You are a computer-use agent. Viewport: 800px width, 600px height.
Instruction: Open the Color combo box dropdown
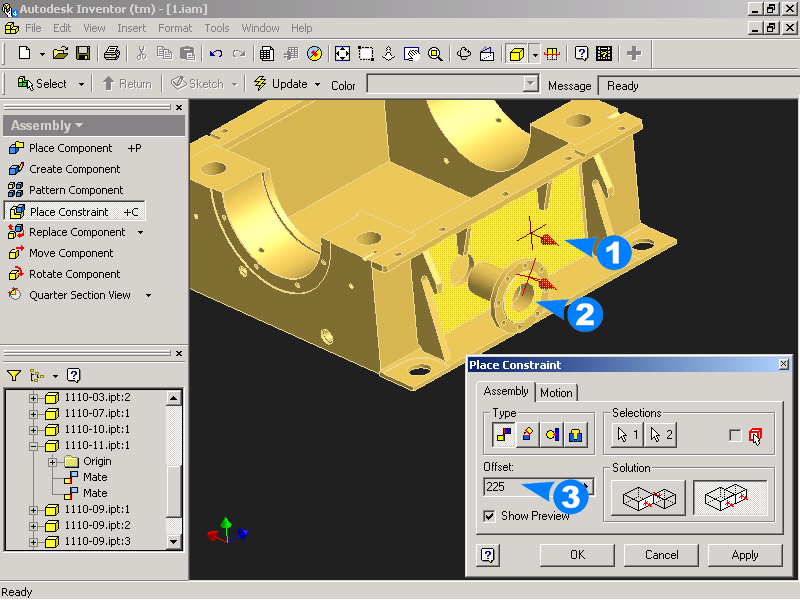531,84
